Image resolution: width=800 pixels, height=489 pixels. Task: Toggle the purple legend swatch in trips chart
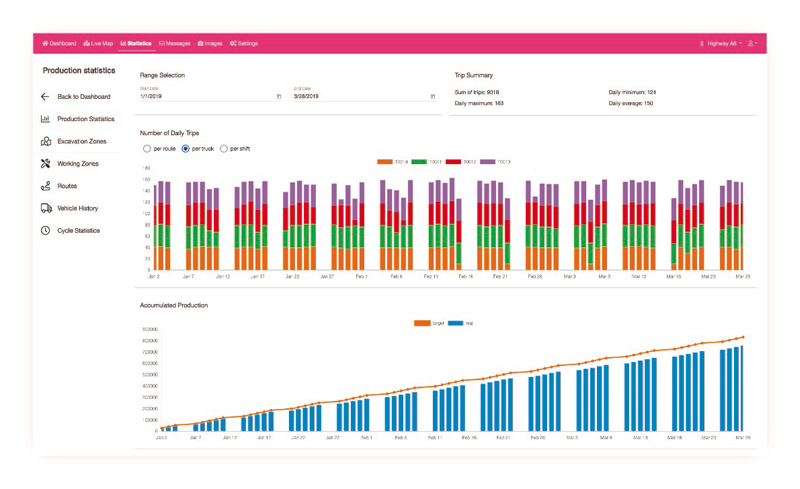coord(487,161)
